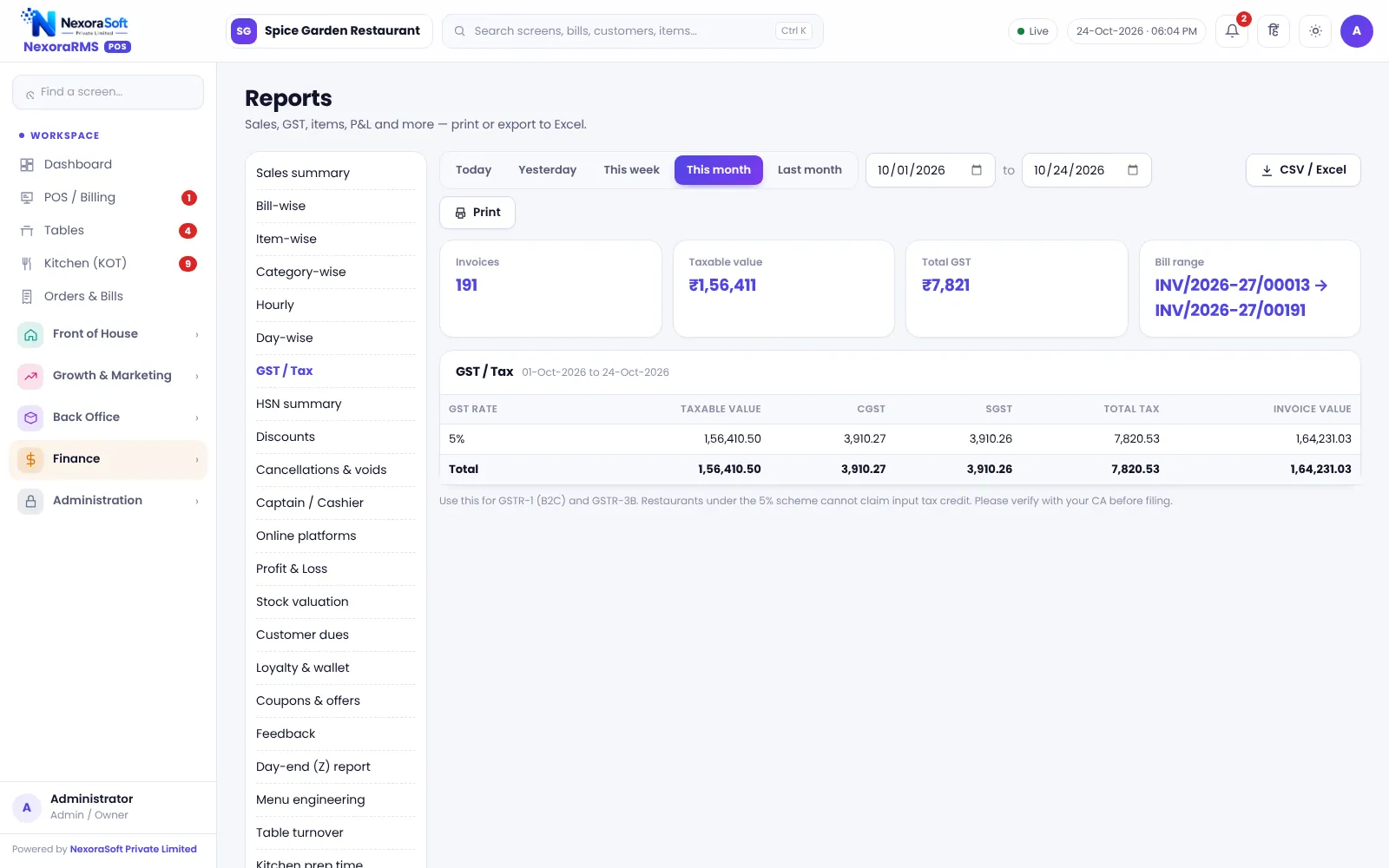Focus the global search screens field
Screen dimensions: 1389x868
click(x=632, y=31)
